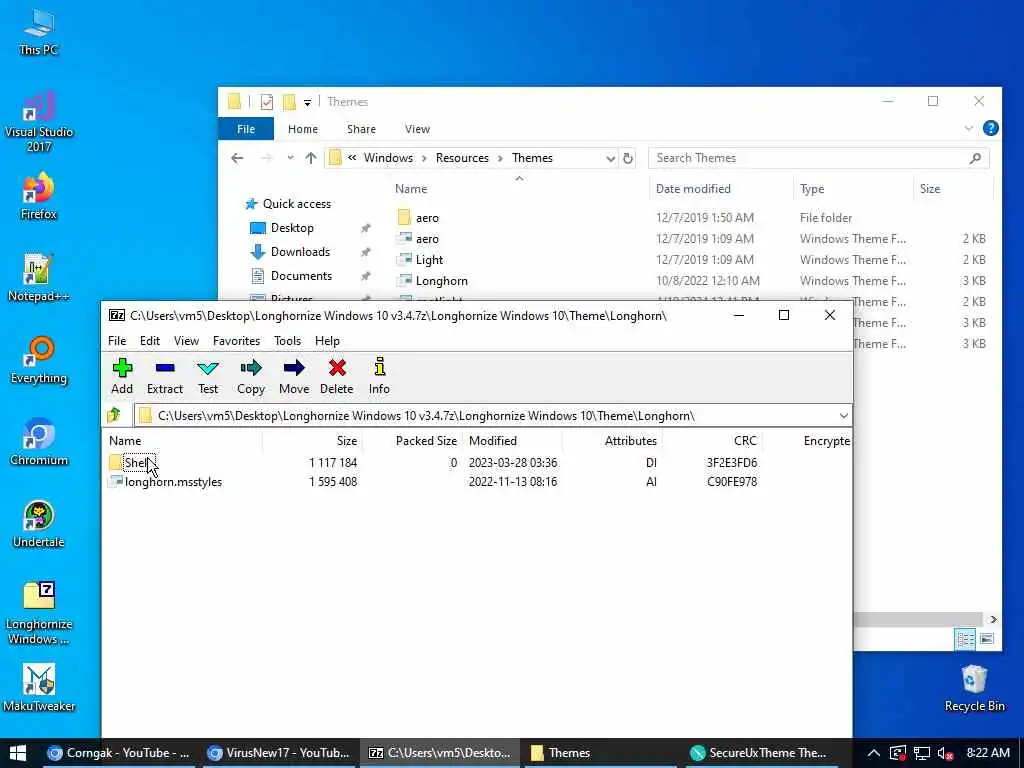The width and height of the screenshot is (1024, 768).
Task: Go up one folder level in 7-Zip
Action: [115, 415]
